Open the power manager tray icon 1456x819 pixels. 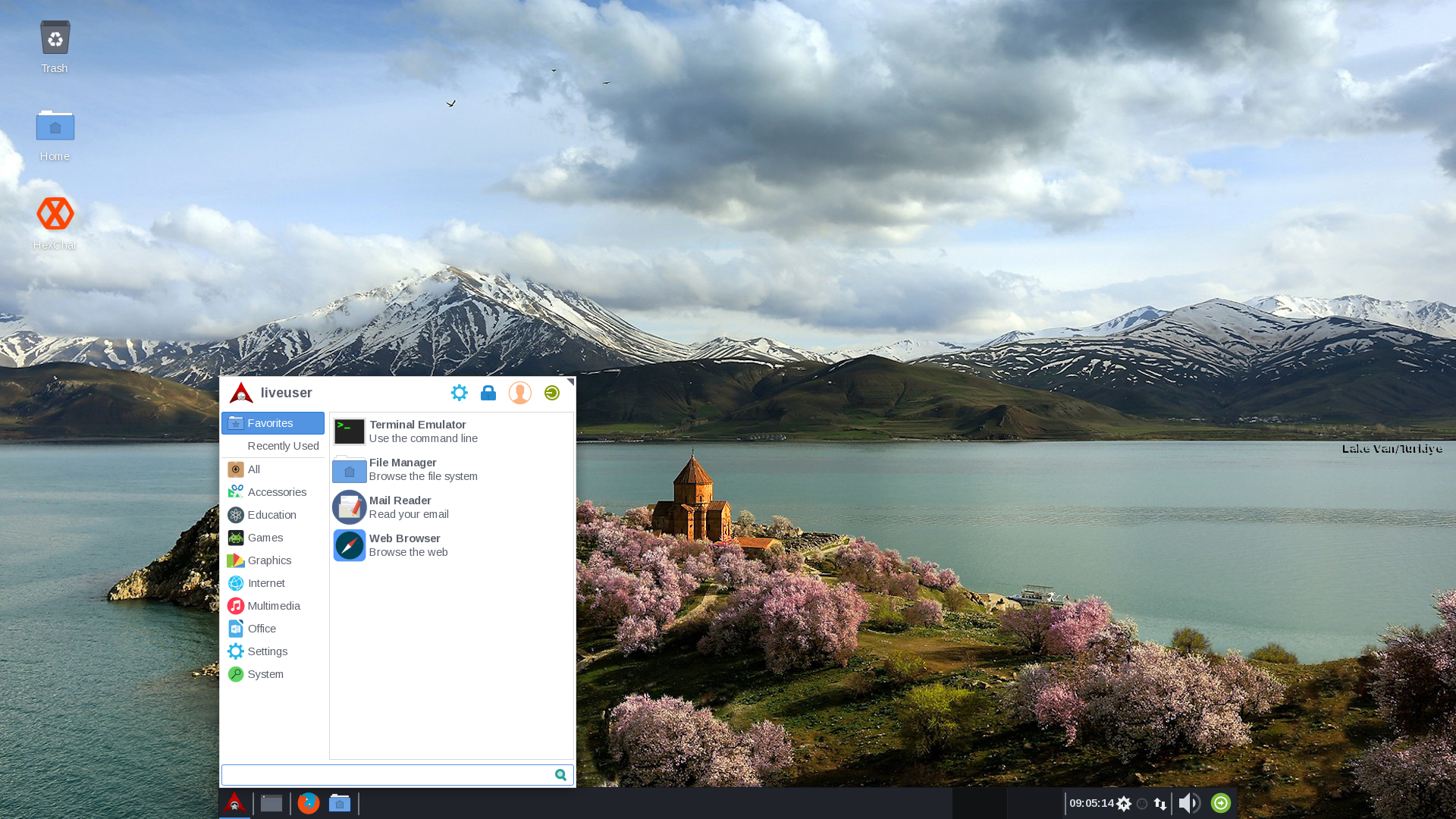[x=1142, y=804]
